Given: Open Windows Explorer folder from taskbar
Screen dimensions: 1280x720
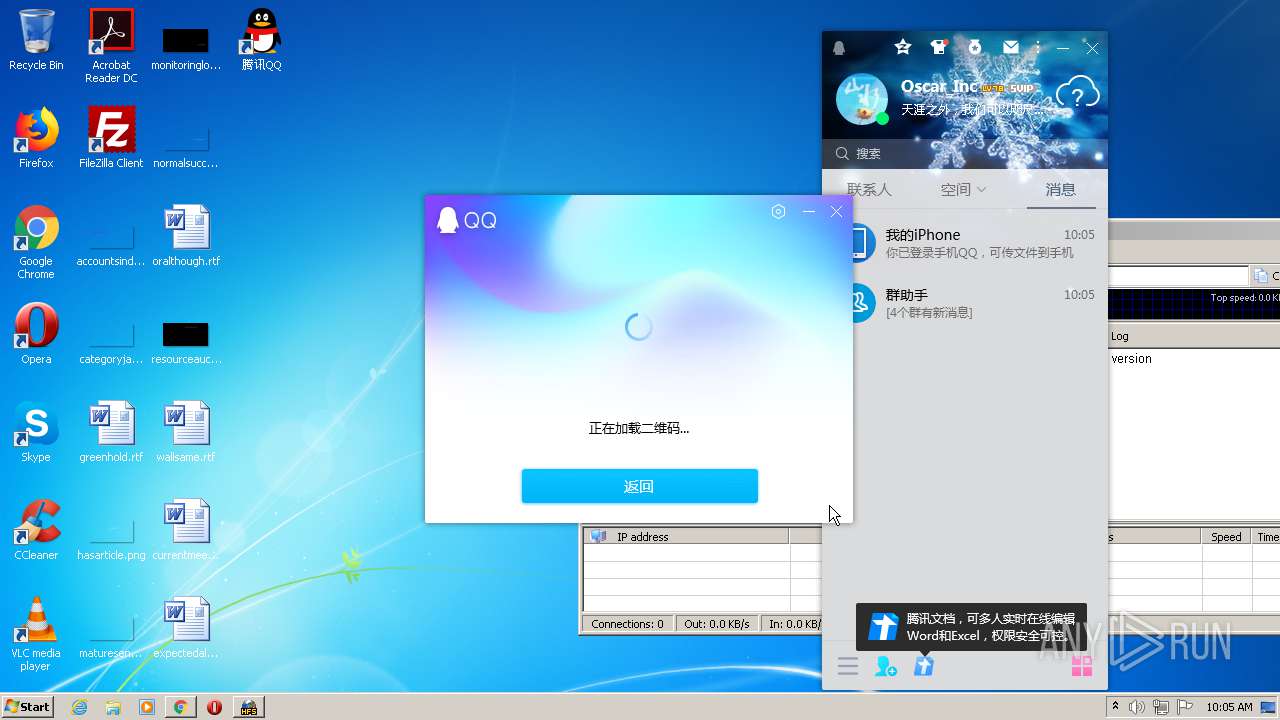Looking at the screenshot, I should click(x=113, y=707).
